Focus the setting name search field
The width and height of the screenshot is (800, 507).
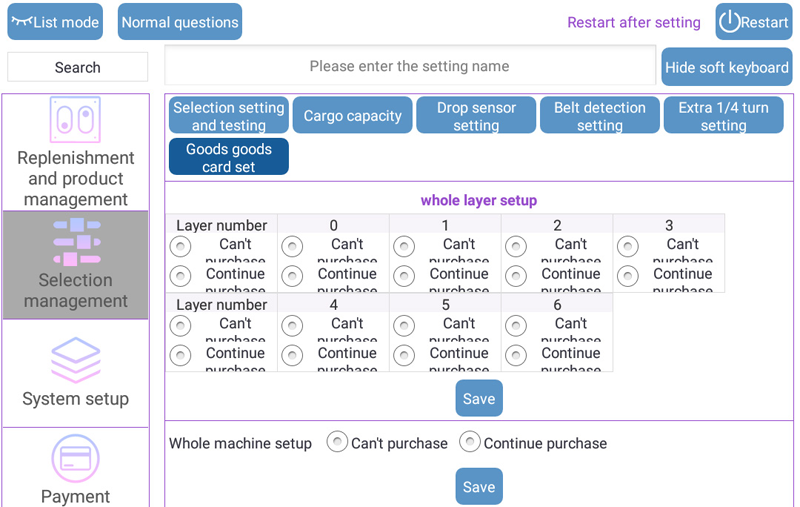point(410,66)
